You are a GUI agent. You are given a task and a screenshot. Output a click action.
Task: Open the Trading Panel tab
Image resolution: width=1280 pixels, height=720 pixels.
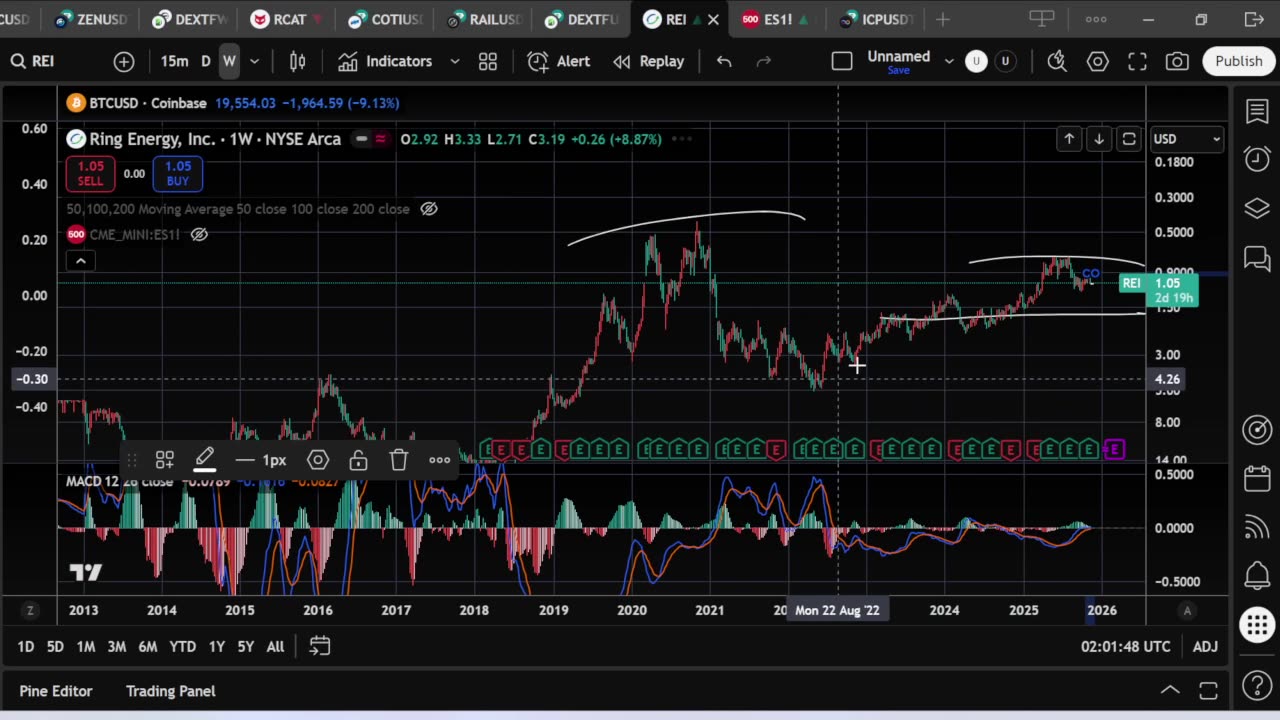[x=170, y=691]
